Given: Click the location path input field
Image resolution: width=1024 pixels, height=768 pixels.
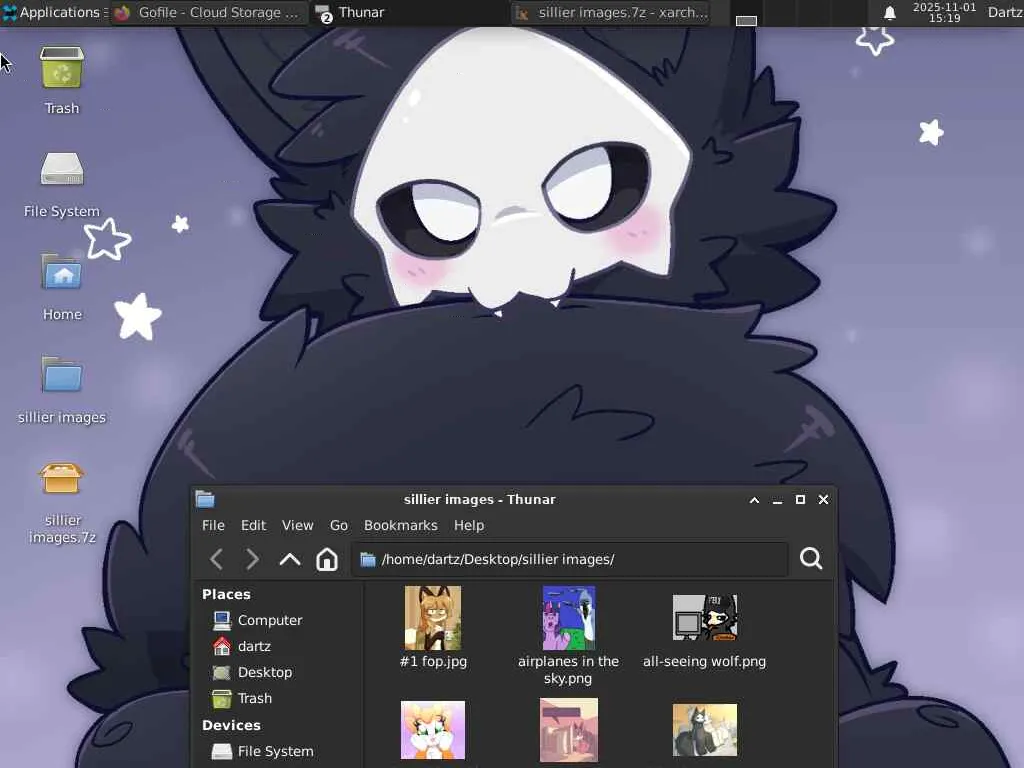Looking at the screenshot, I should [569, 559].
